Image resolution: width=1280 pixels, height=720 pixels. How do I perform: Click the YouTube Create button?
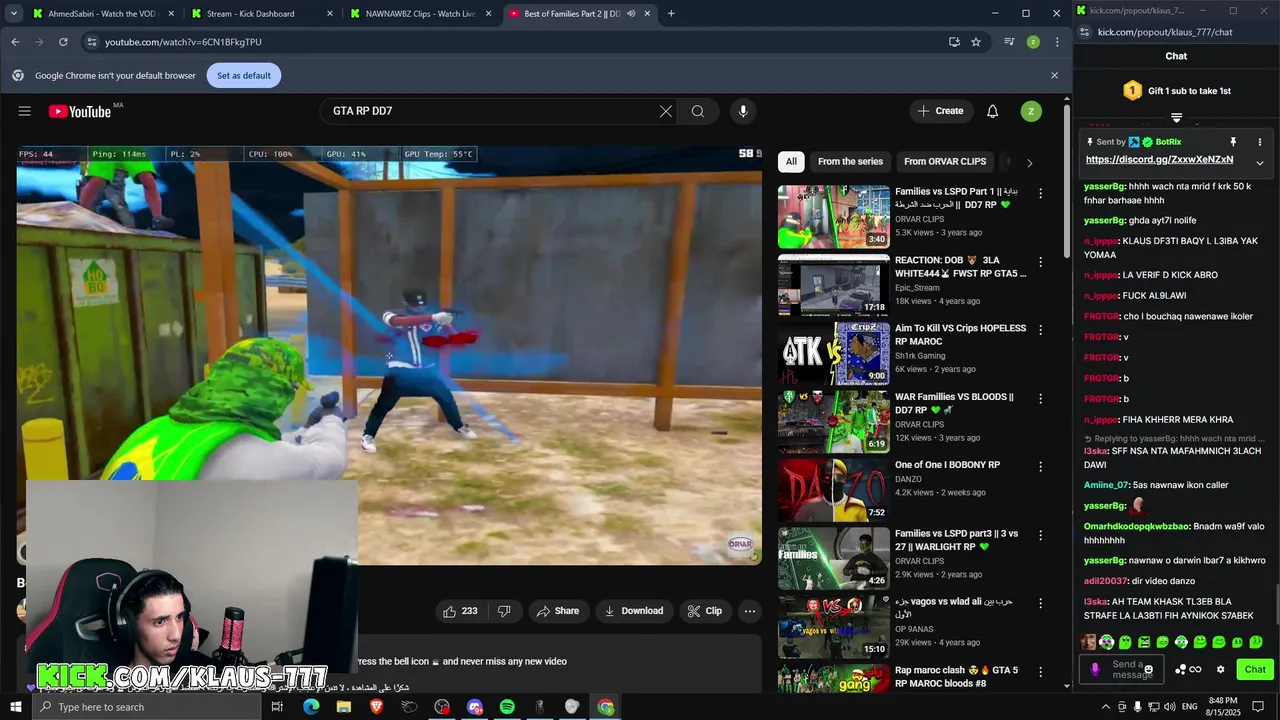[x=941, y=111]
